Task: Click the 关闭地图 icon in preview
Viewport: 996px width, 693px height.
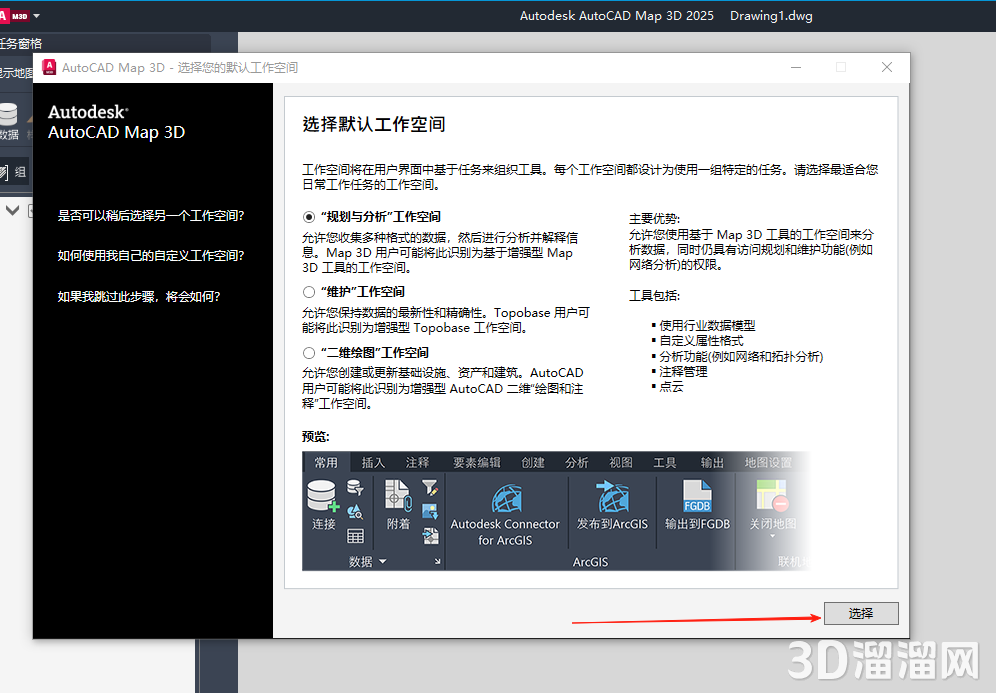Action: [772, 495]
